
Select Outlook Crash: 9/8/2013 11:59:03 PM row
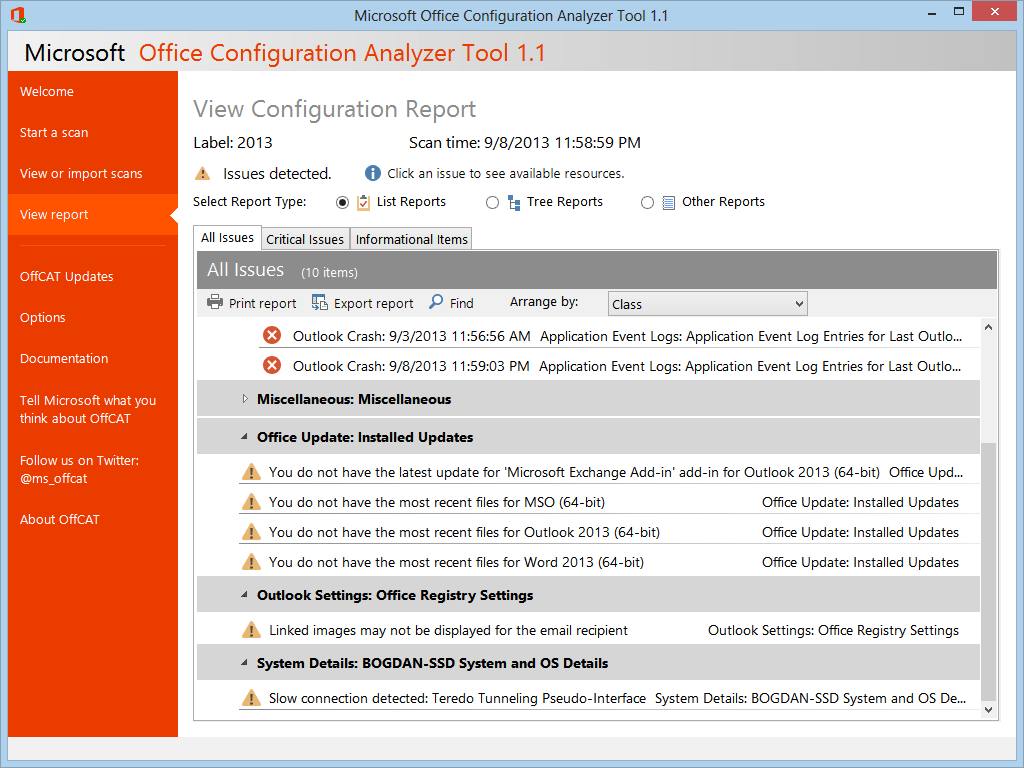(x=619, y=366)
